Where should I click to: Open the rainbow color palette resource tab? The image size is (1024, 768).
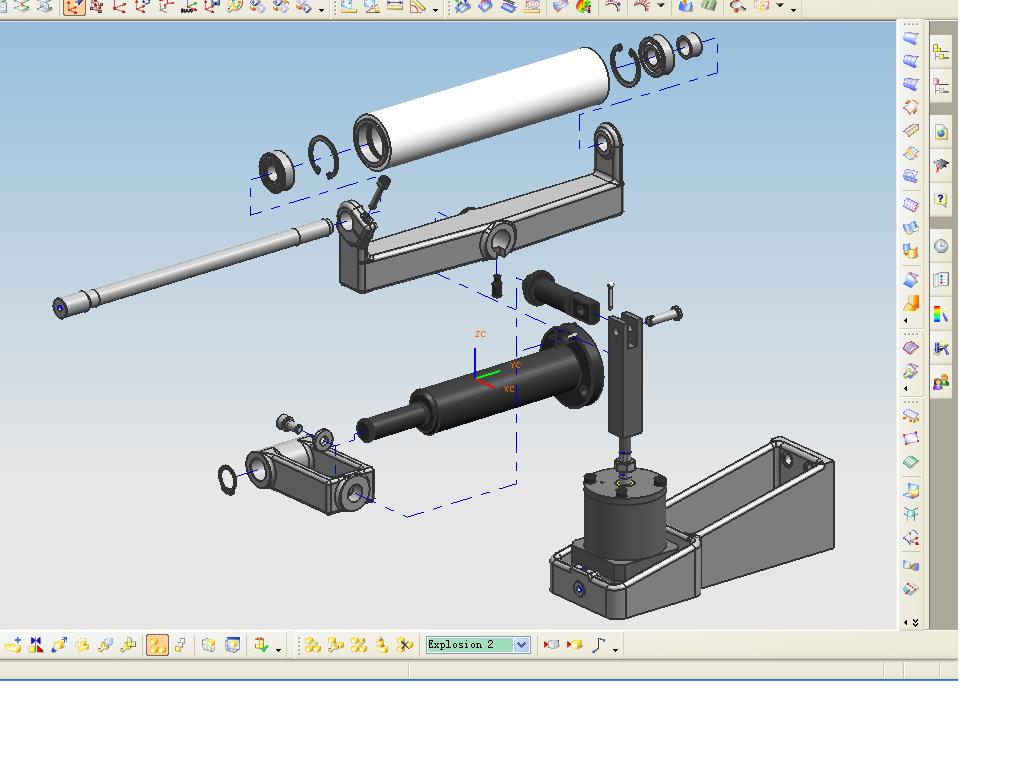click(940, 314)
